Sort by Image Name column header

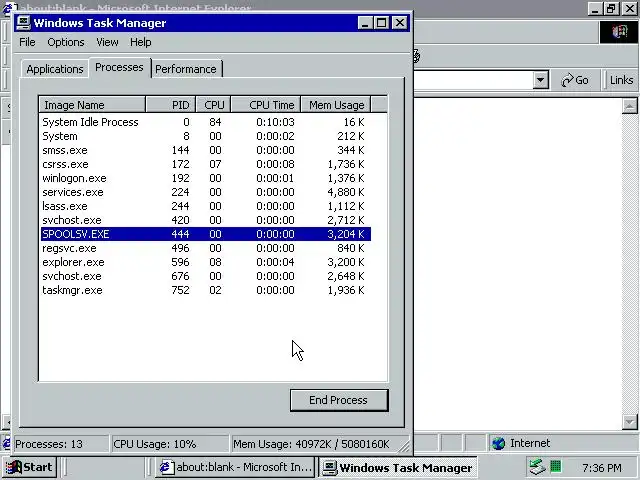click(92, 105)
